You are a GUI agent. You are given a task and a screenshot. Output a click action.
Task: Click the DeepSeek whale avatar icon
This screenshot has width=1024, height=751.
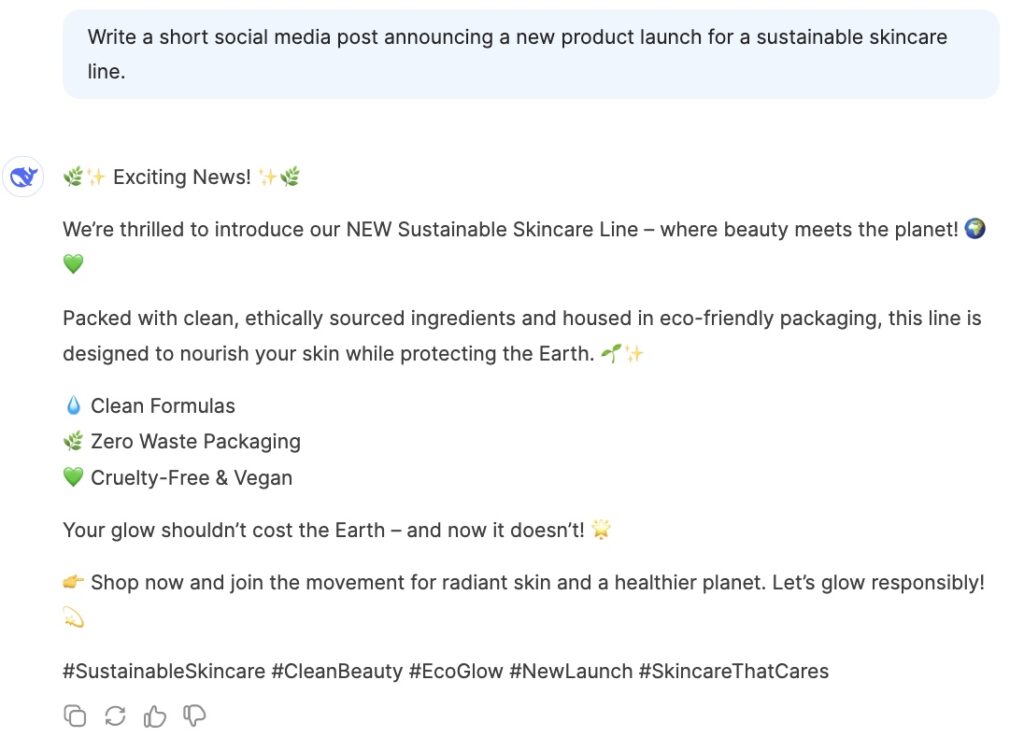tap(23, 178)
